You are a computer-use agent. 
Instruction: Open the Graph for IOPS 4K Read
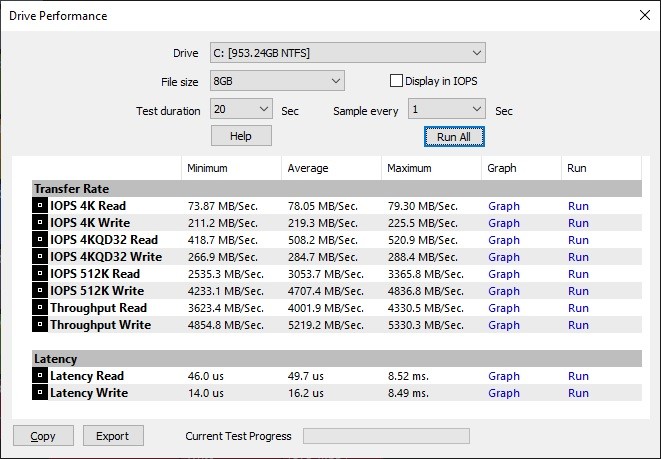[x=504, y=206]
